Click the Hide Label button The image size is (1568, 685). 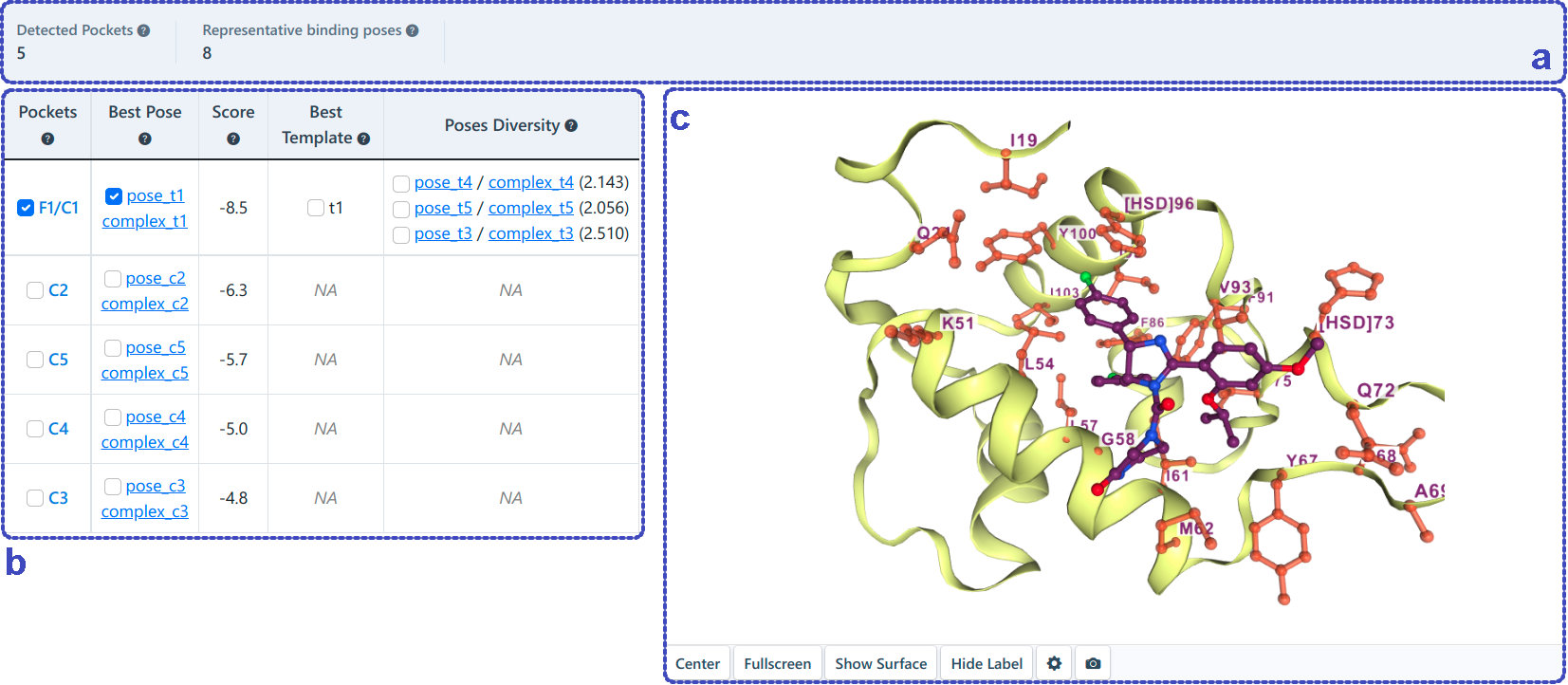click(x=987, y=663)
